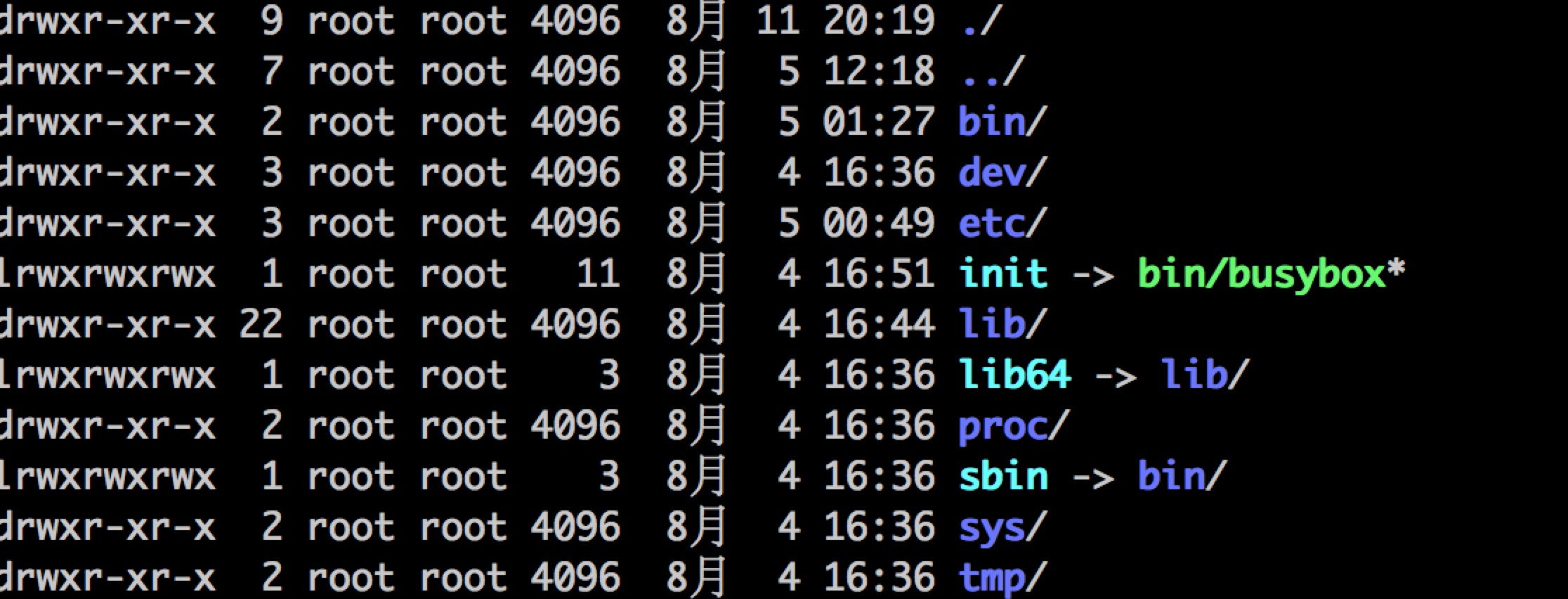1568x599 pixels.
Task: Select the size "4096" in the proc/ row
Action: tap(575, 425)
